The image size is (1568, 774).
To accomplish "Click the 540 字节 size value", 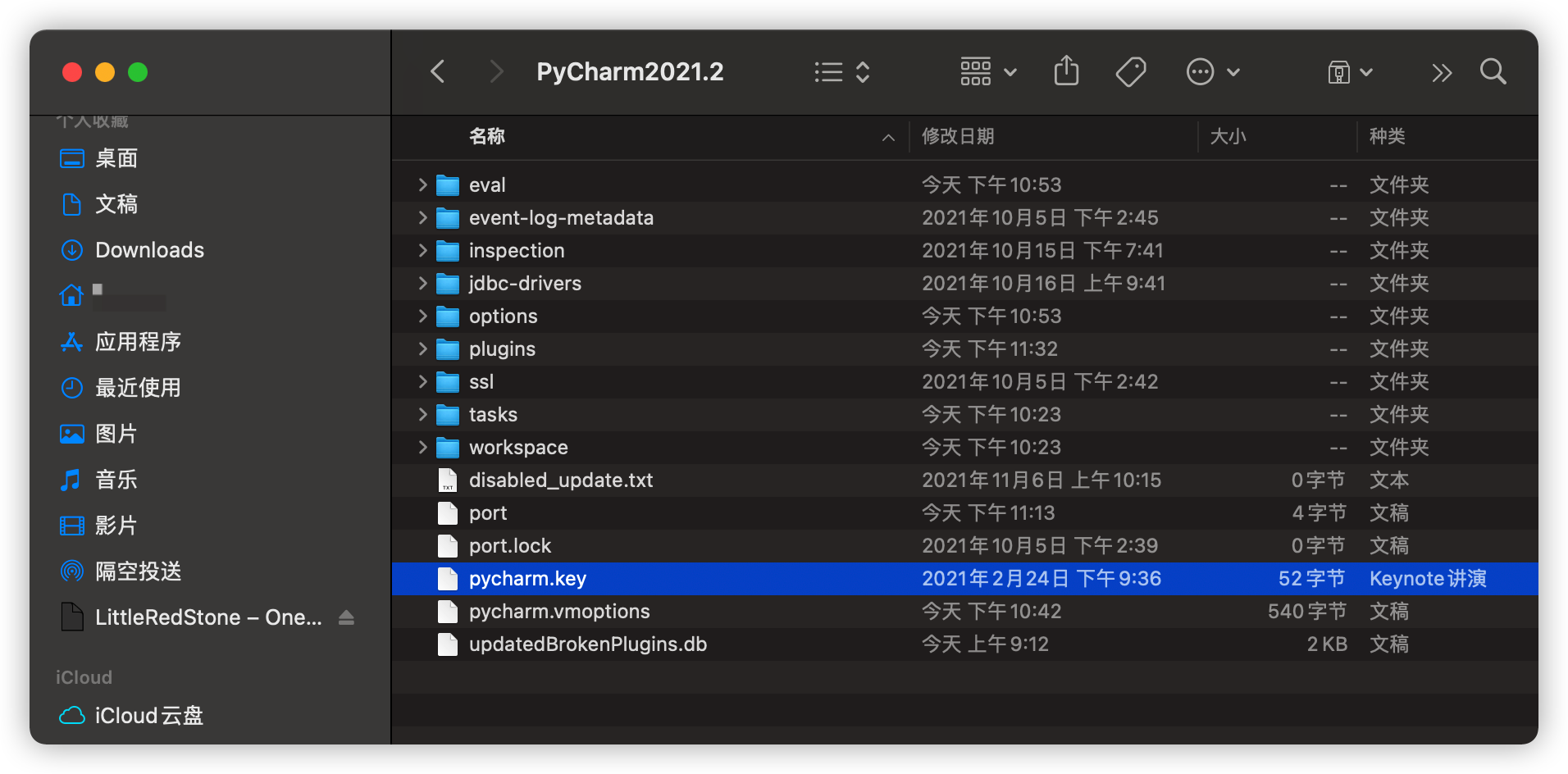I will (x=1307, y=612).
